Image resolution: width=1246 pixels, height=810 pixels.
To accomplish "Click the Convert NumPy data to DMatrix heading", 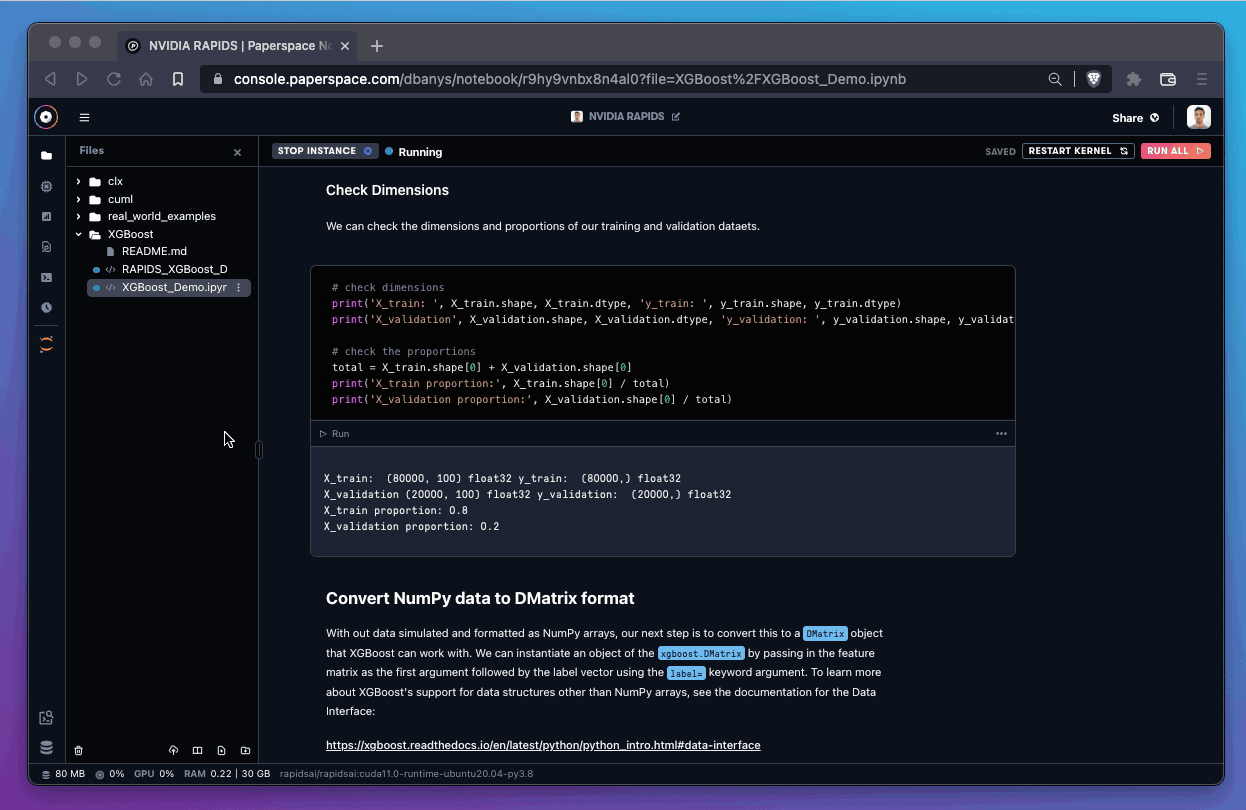I will pos(480,598).
